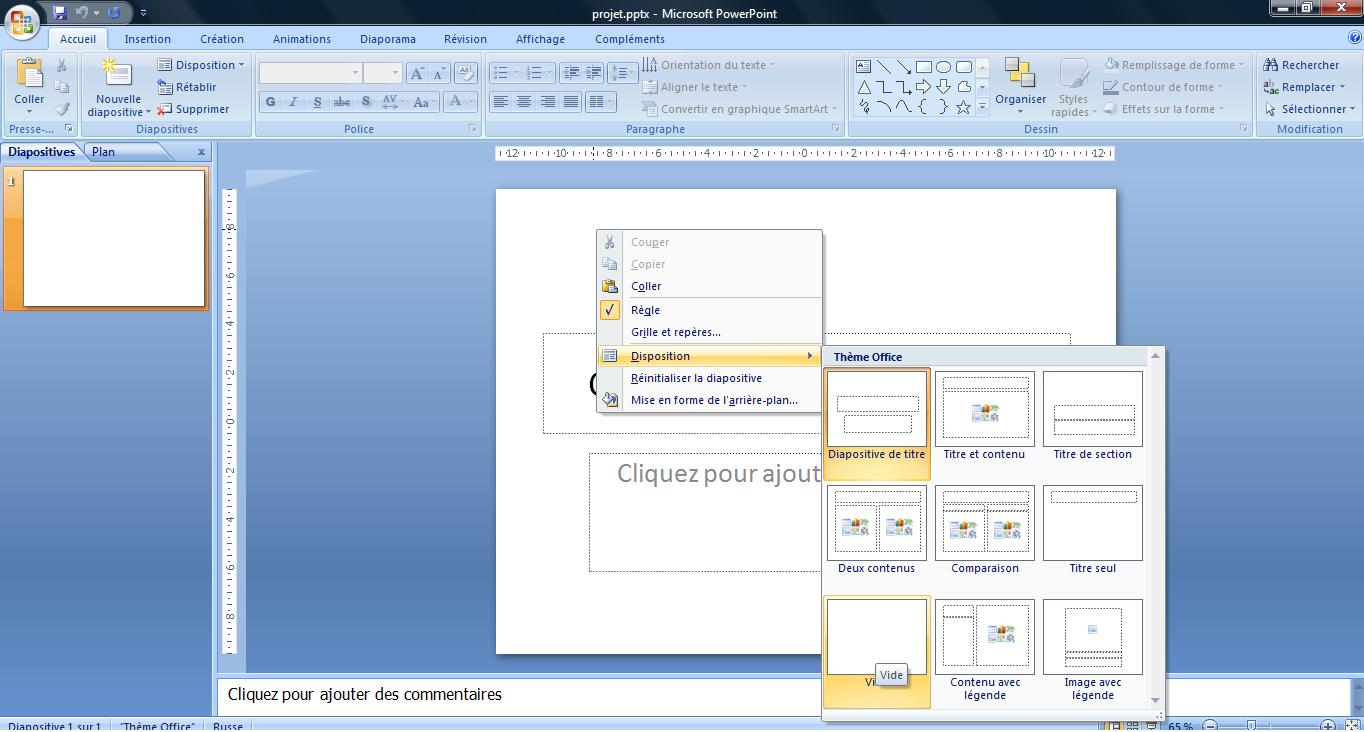Apply strikethrough abc icon
This screenshot has width=1364, height=732.
(342, 102)
